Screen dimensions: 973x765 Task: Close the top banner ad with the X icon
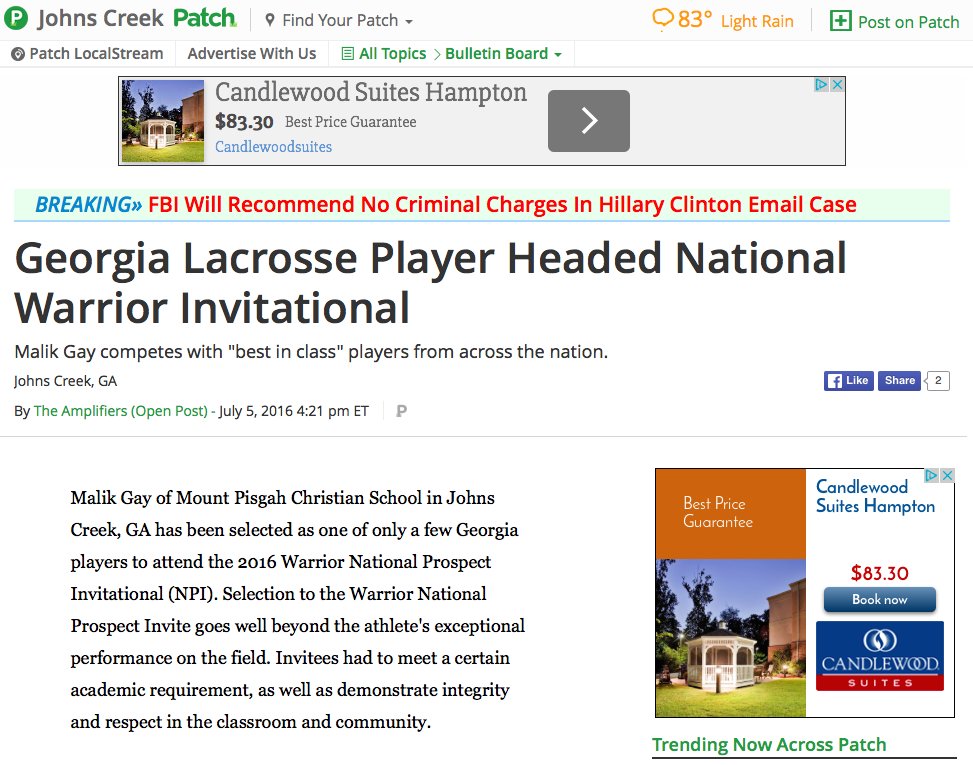coord(836,84)
